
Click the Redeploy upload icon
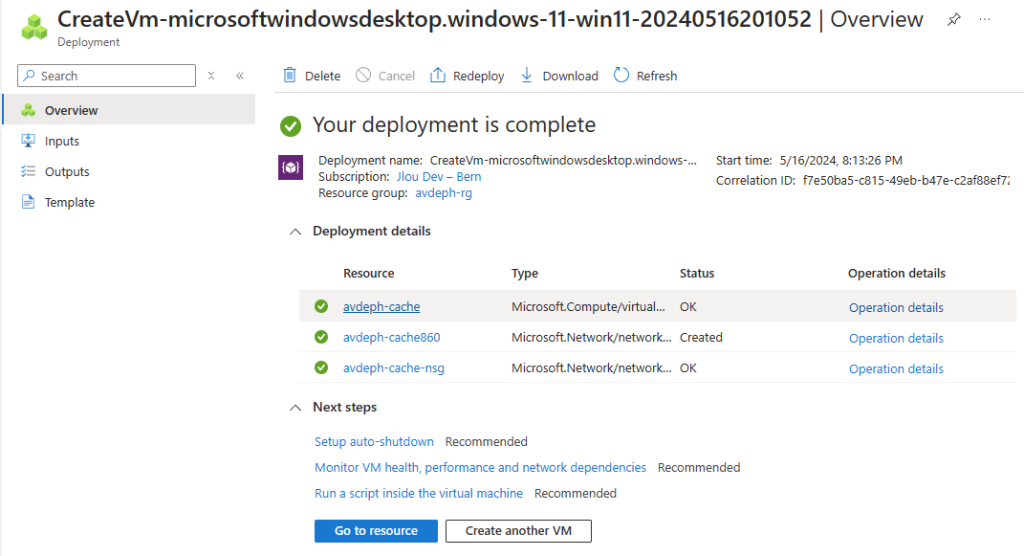pos(438,75)
